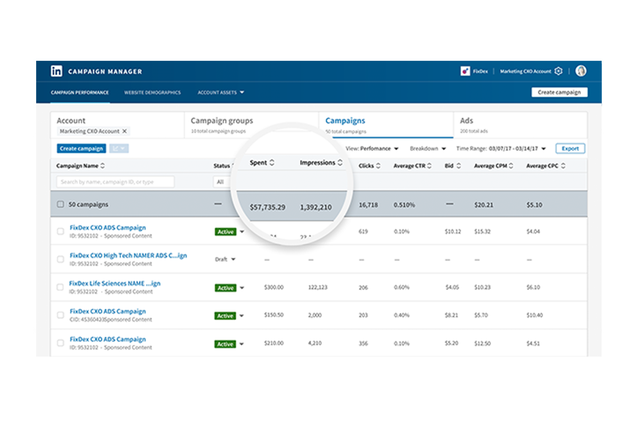Open status arrow for $210.00 campaign

(242, 344)
